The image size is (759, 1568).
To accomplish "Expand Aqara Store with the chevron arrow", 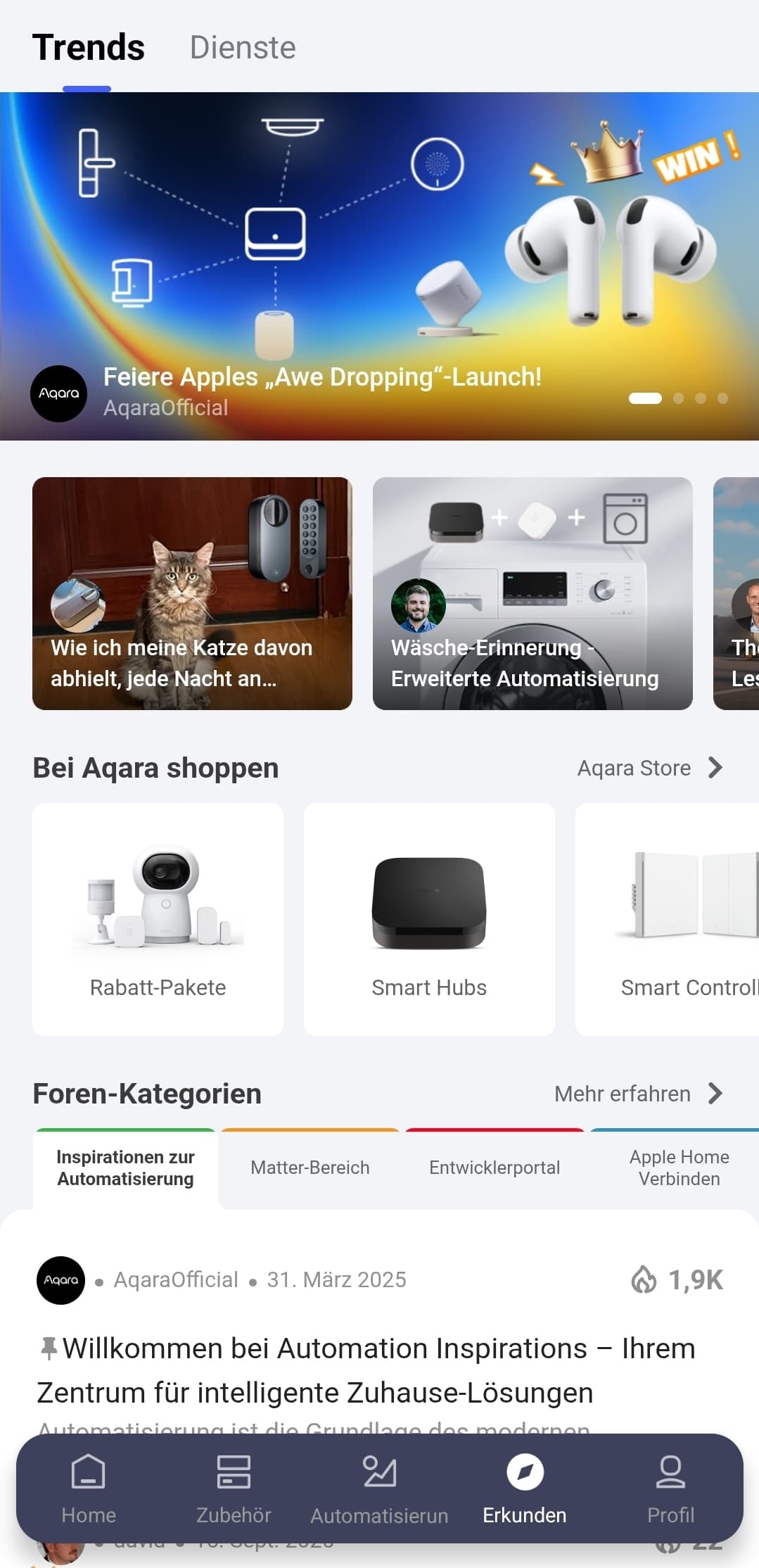I will pyautogui.click(x=715, y=768).
